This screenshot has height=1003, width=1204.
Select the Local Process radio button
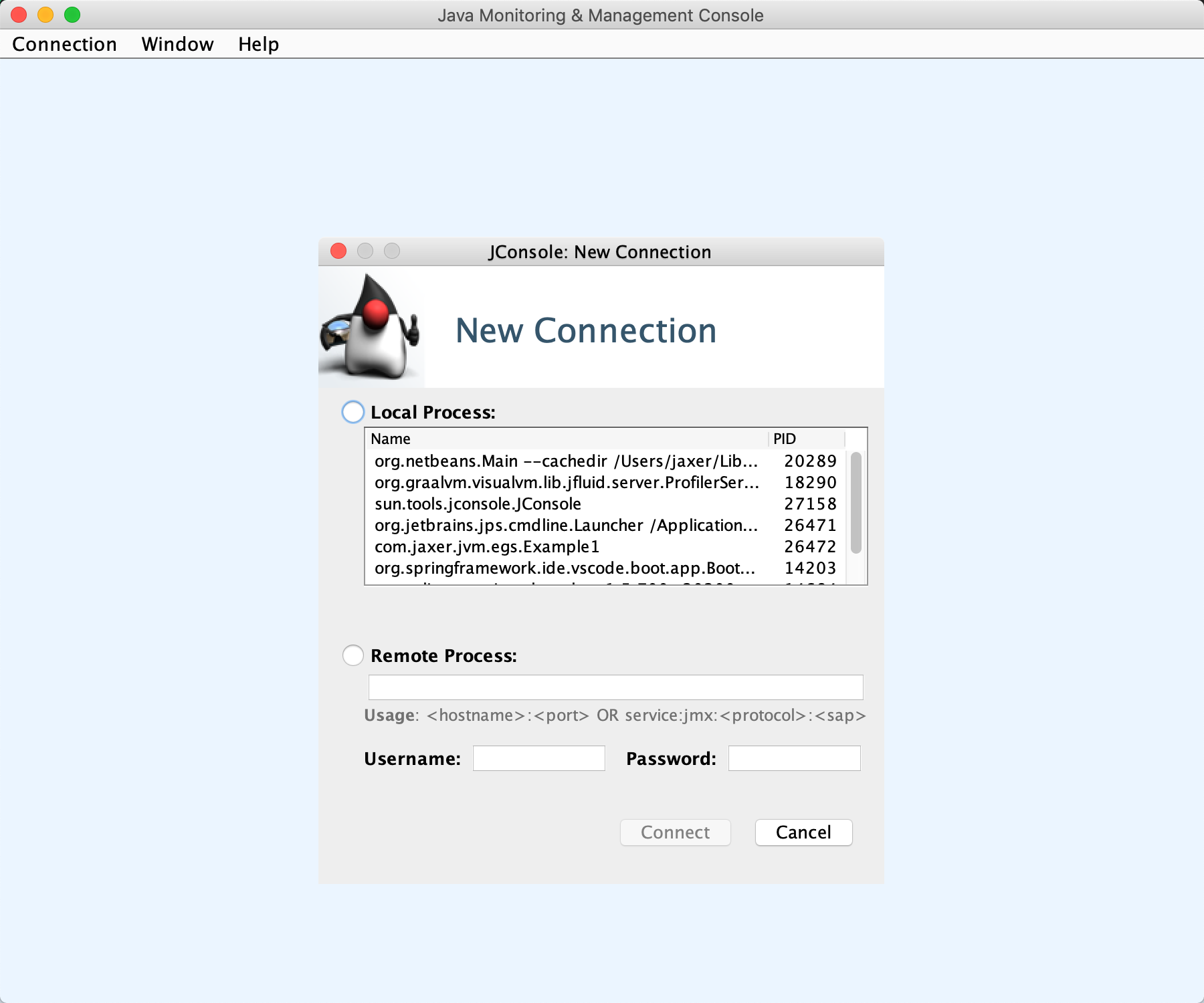353,412
